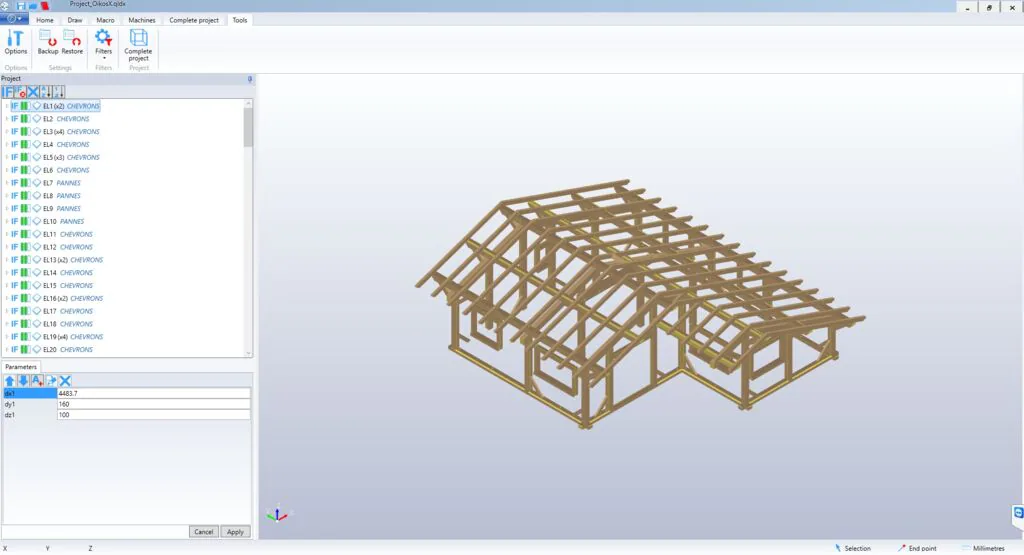Save the project using title bar disk icon
The image size is (1024, 555).
coord(20,6)
